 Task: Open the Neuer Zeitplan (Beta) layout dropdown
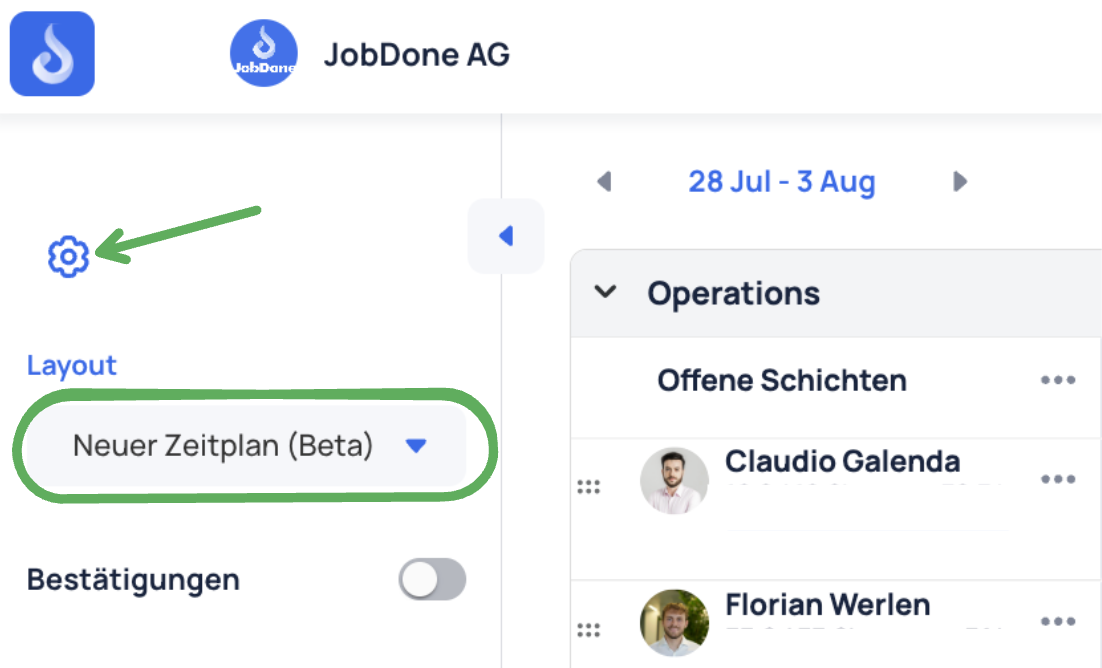(x=245, y=446)
